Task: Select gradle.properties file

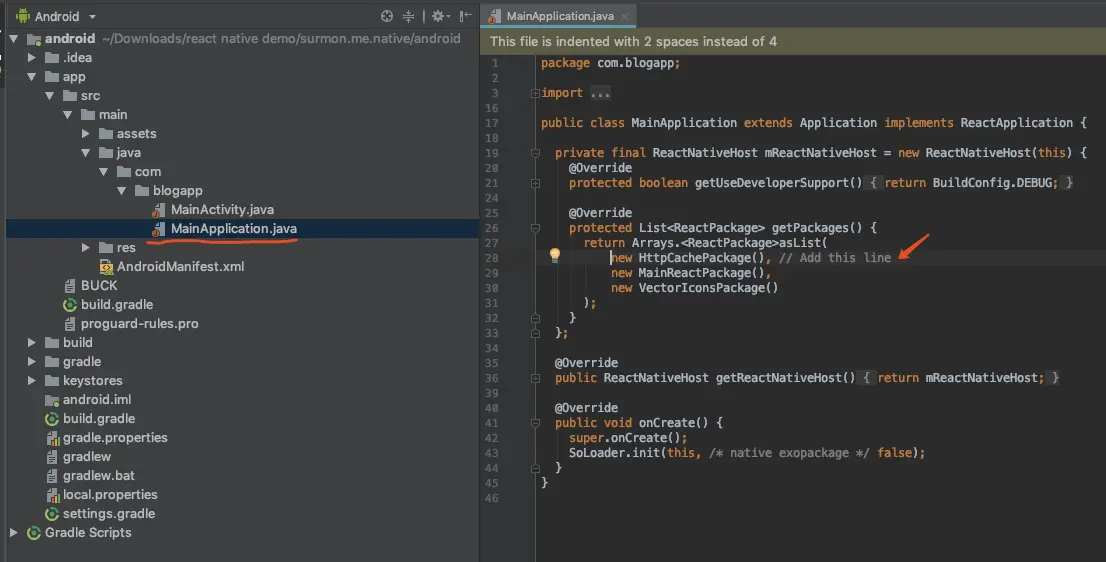Action: coord(115,438)
